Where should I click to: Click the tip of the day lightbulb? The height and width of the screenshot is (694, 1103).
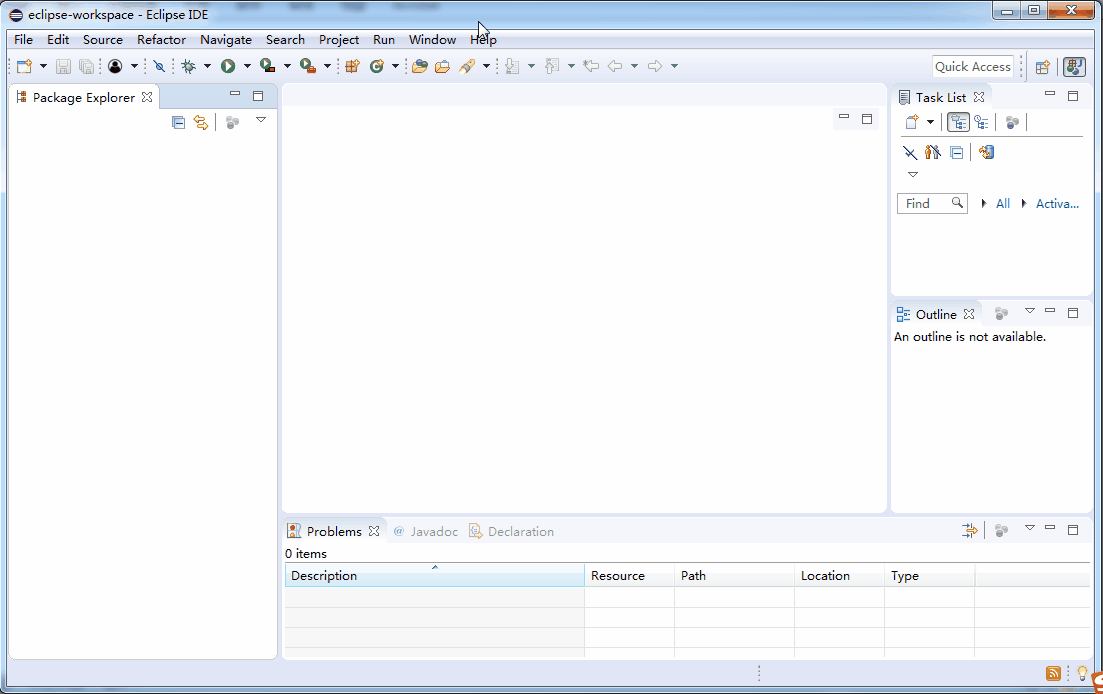click(x=1081, y=673)
